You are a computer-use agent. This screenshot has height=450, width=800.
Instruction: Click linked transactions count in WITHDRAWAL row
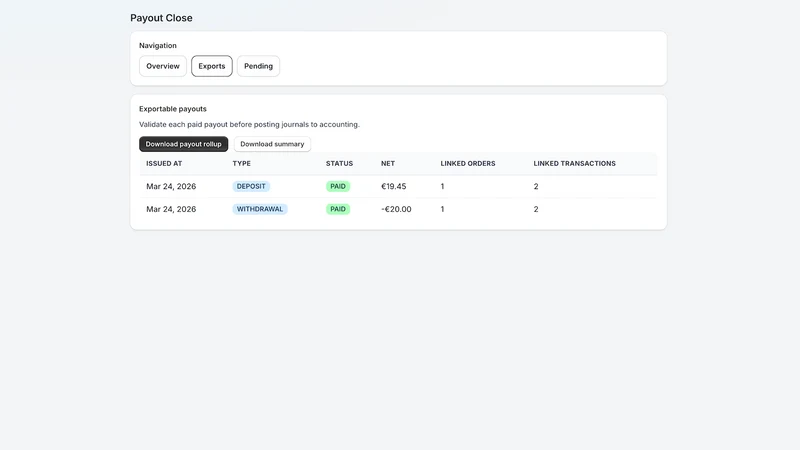click(536, 209)
